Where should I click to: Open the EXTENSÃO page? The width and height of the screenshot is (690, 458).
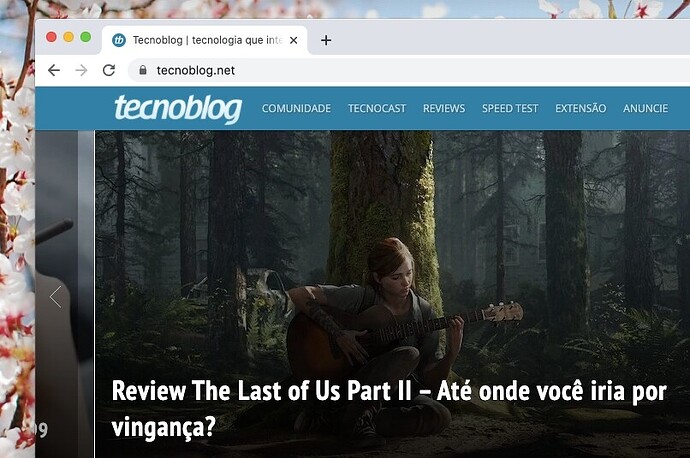pos(580,108)
